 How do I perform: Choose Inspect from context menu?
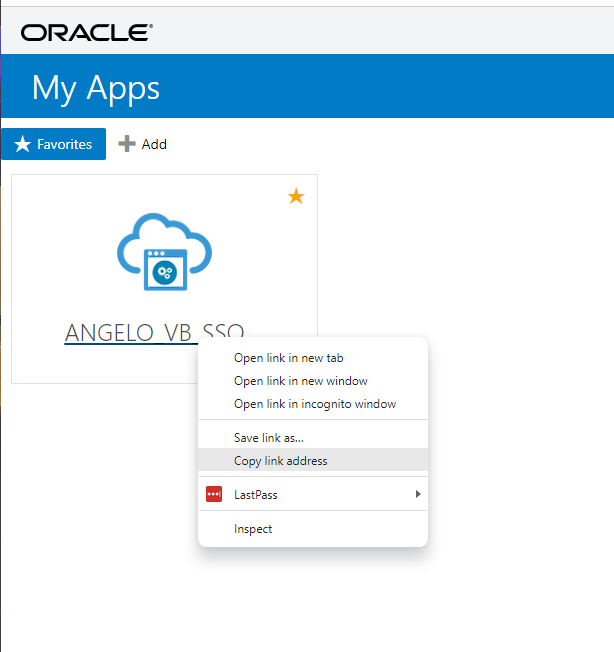coord(313,529)
